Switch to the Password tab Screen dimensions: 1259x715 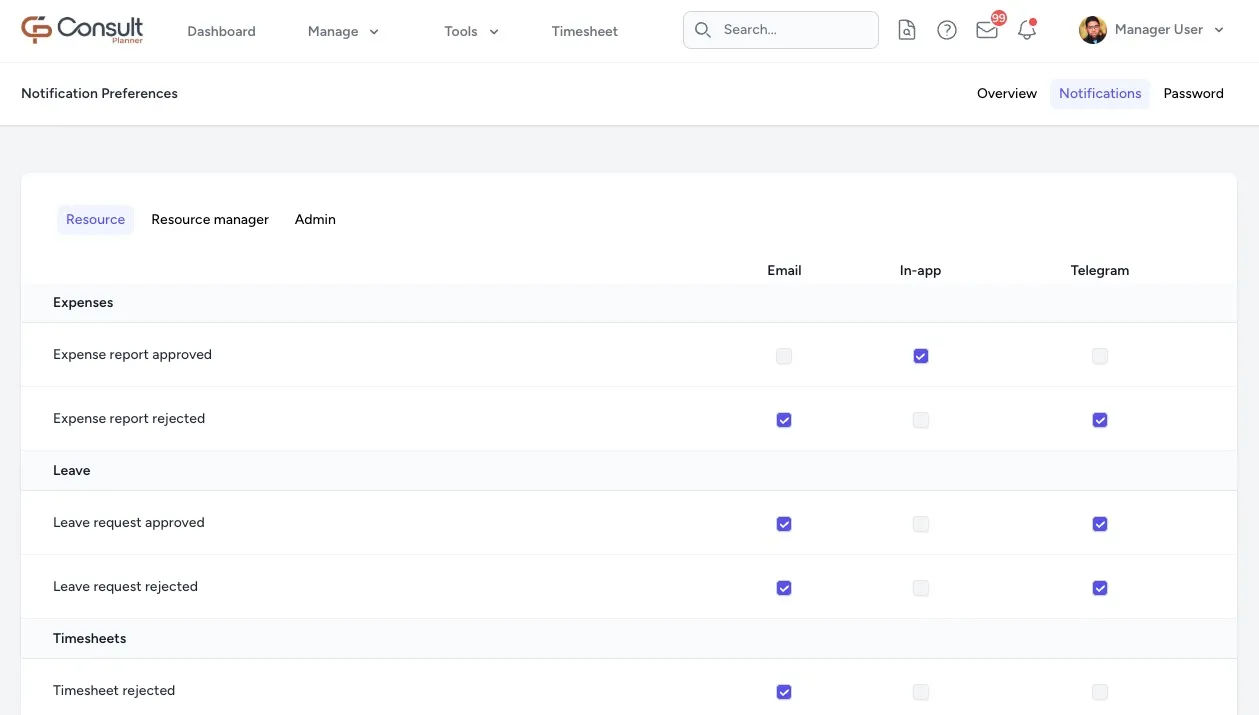[1193, 93]
